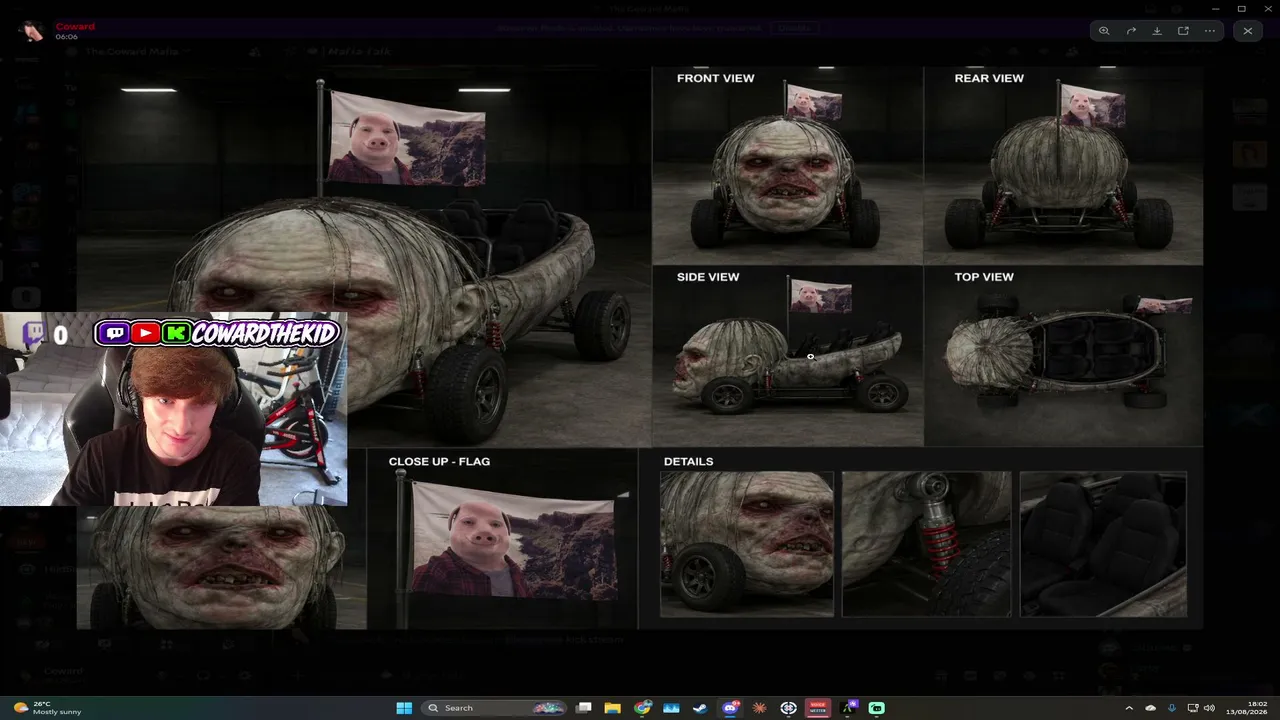The height and width of the screenshot is (720, 1280).
Task: Select the red suspension spring detail thumbnail
Action: 926,544
